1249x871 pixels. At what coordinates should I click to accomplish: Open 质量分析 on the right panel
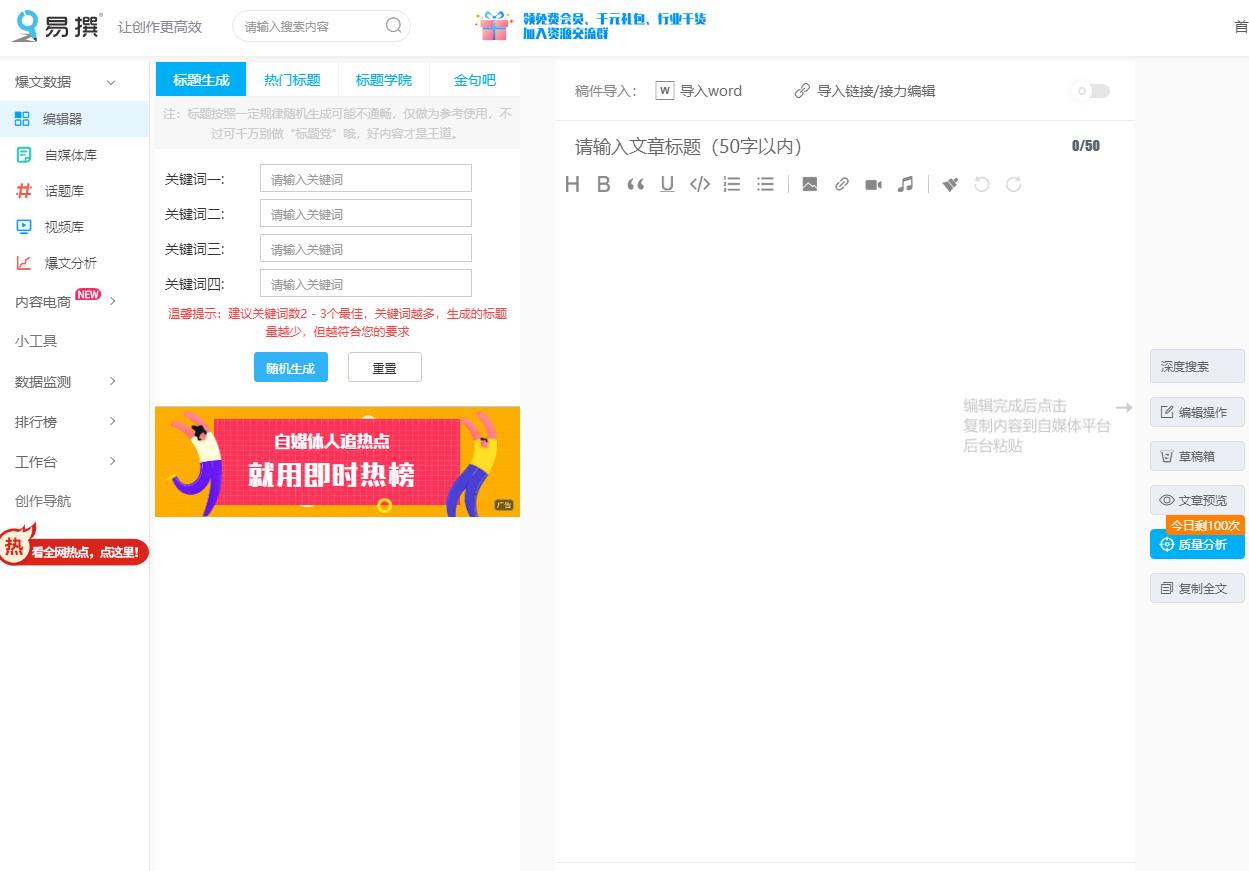pos(1197,544)
